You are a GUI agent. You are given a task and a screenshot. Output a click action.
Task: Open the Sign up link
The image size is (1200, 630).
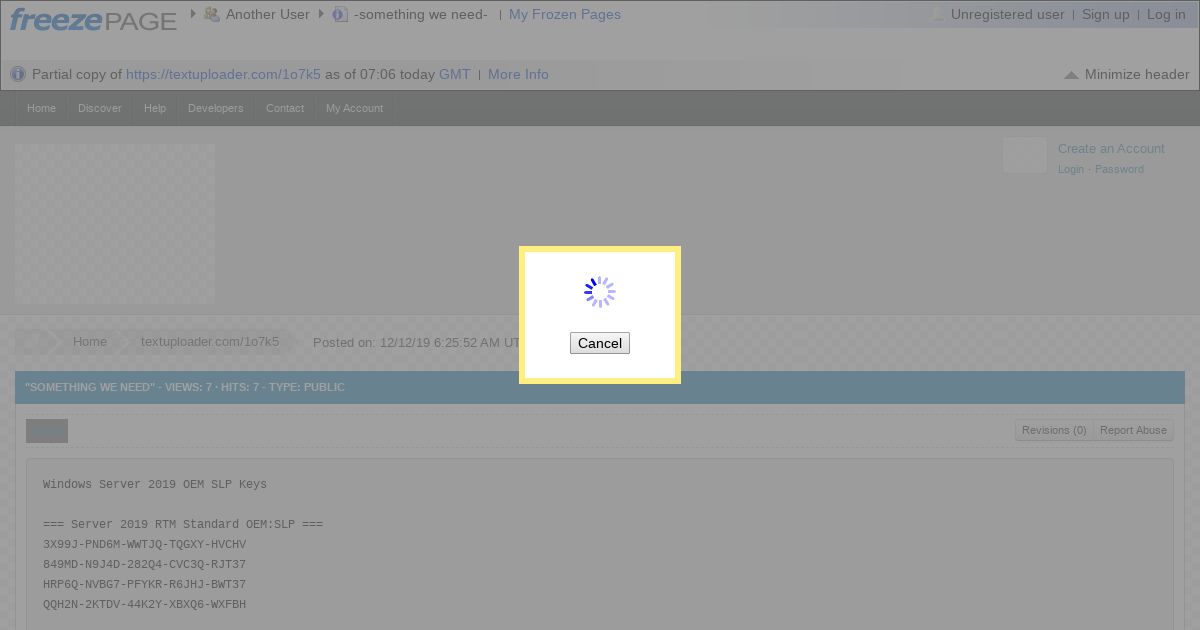[1106, 14]
